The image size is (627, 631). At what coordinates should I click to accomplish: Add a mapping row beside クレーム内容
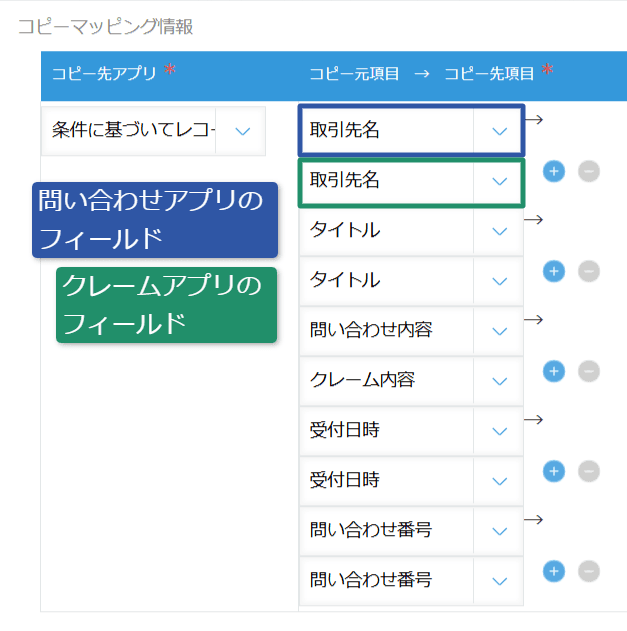[554, 371]
